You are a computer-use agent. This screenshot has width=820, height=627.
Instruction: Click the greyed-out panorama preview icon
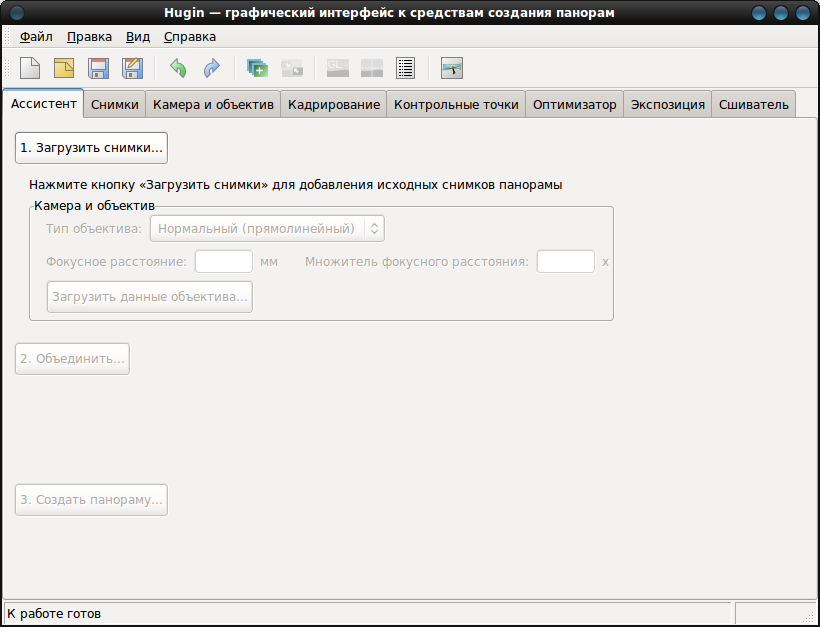372,68
